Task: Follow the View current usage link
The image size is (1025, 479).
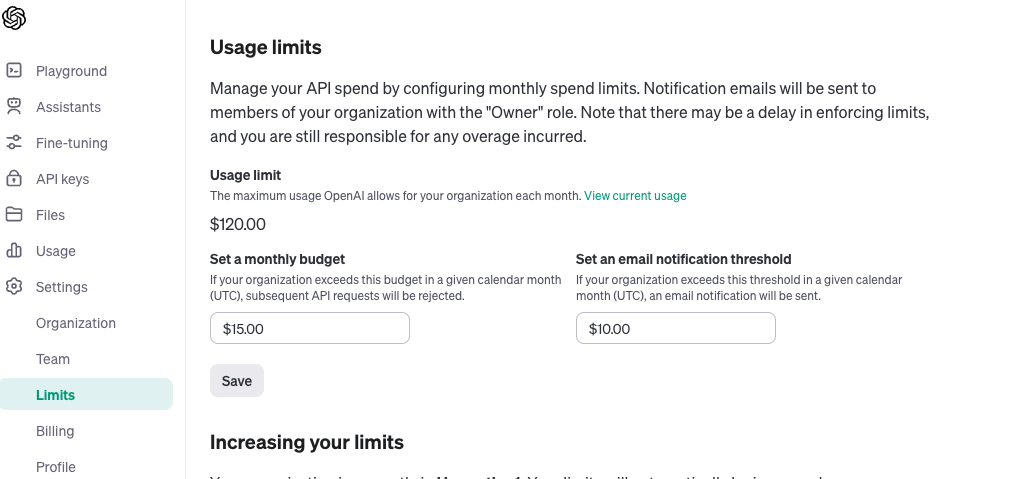Action: coord(635,196)
